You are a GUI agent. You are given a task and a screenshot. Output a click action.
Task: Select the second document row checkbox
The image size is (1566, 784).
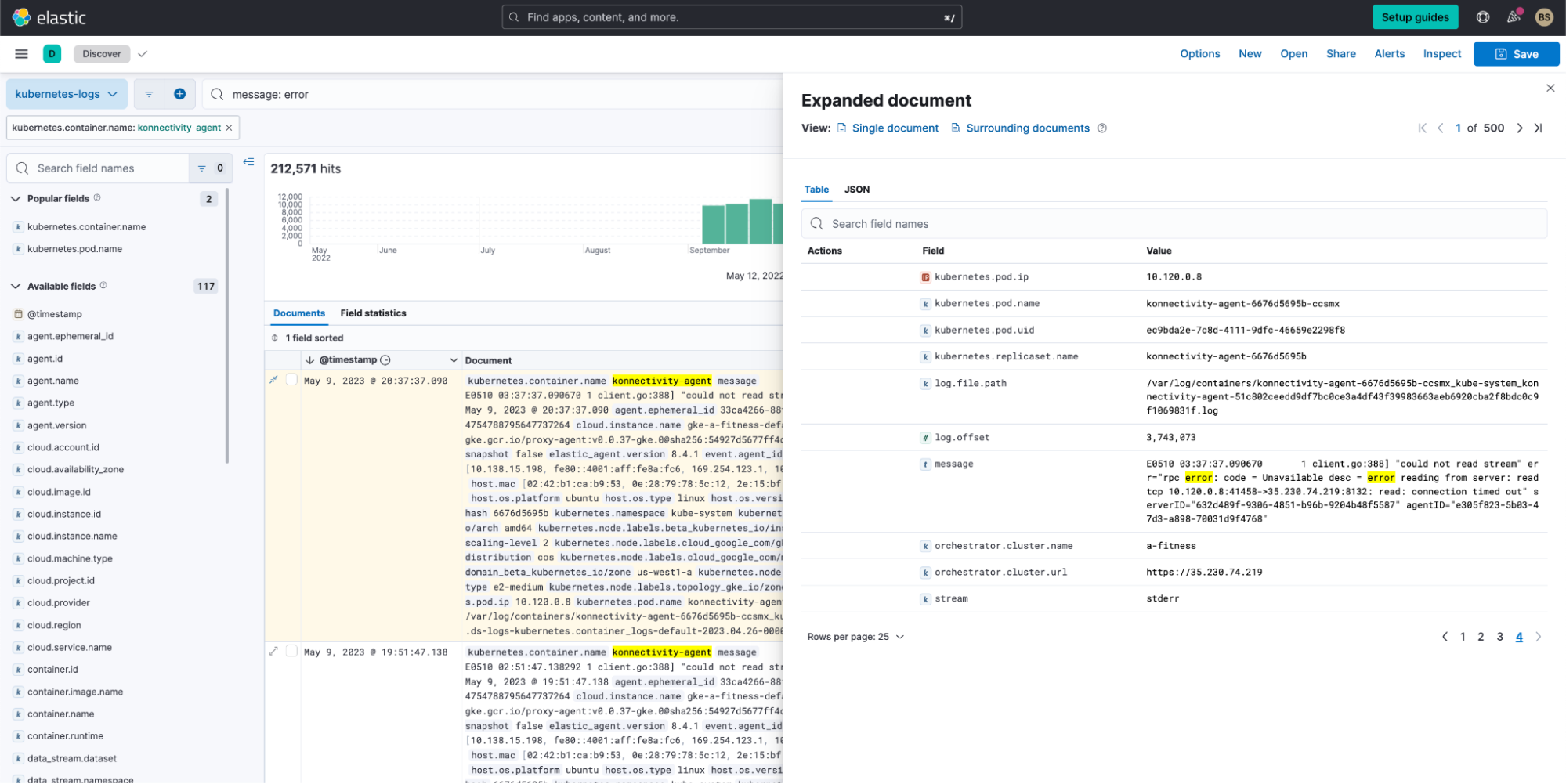[291, 651]
